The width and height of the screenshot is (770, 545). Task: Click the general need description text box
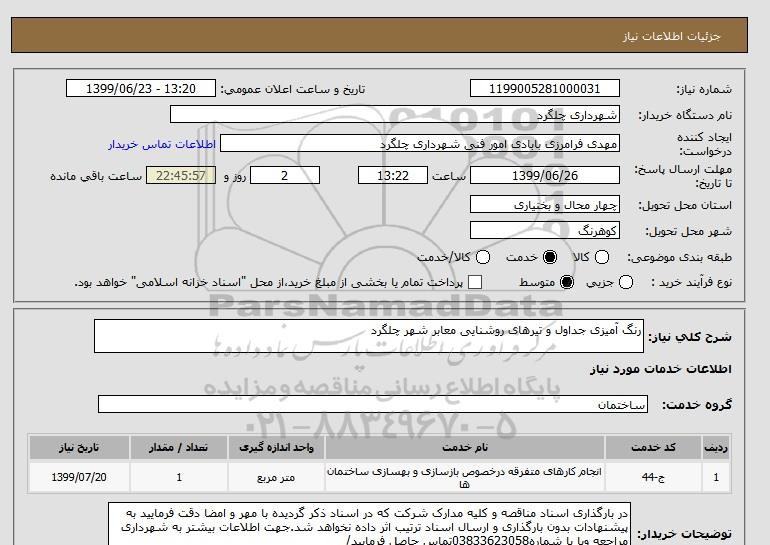[x=369, y=336]
